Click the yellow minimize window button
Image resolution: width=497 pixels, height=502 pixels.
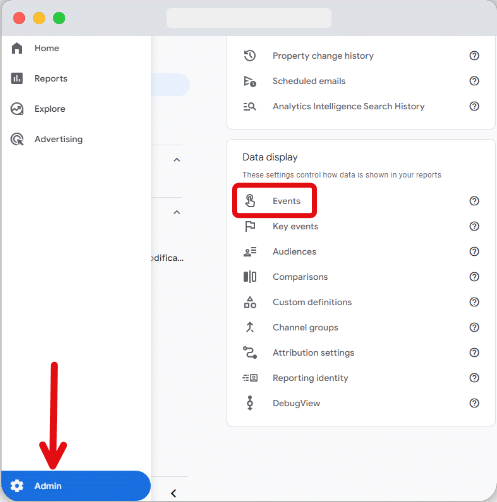click(39, 18)
